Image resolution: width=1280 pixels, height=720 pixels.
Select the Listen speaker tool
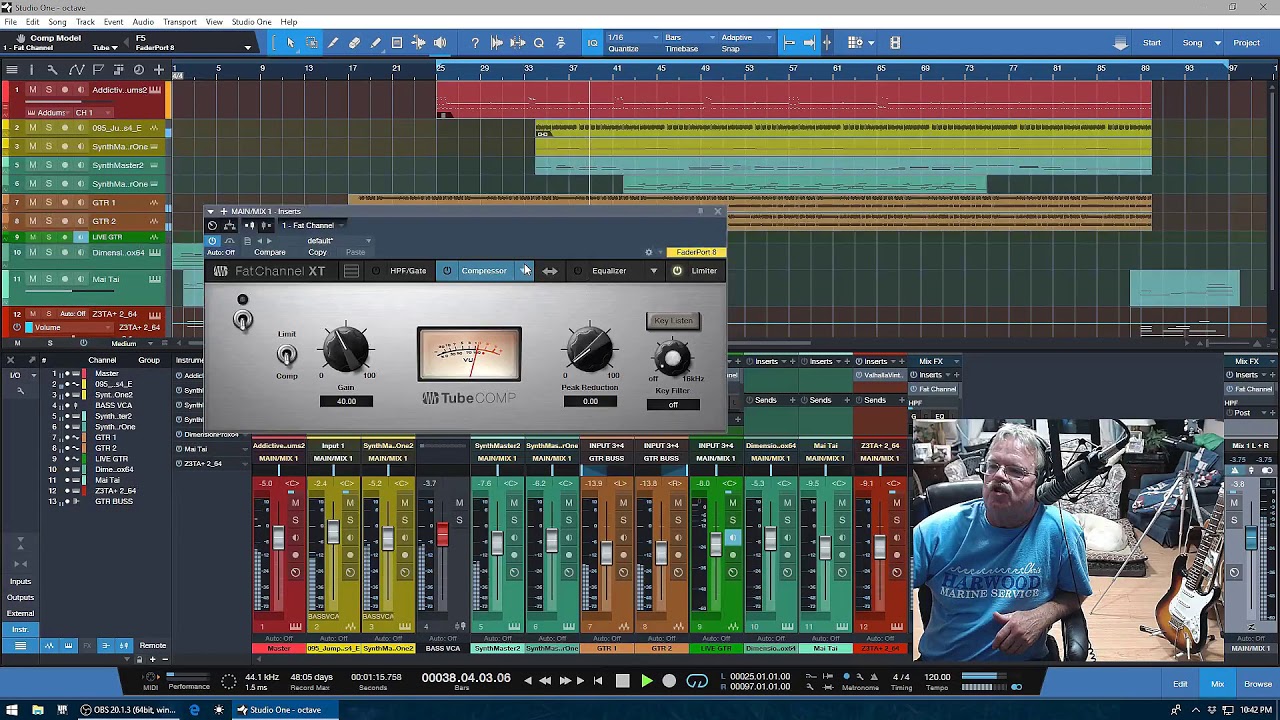click(x=440, y=42)
